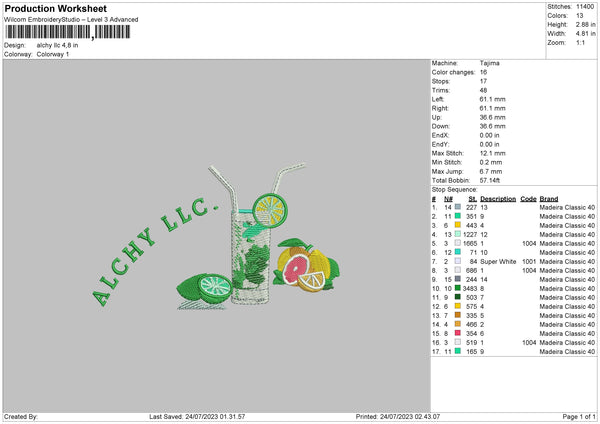Screen dimensions: 600x424
Task: Click the Colors value 13
Action: 580,16
